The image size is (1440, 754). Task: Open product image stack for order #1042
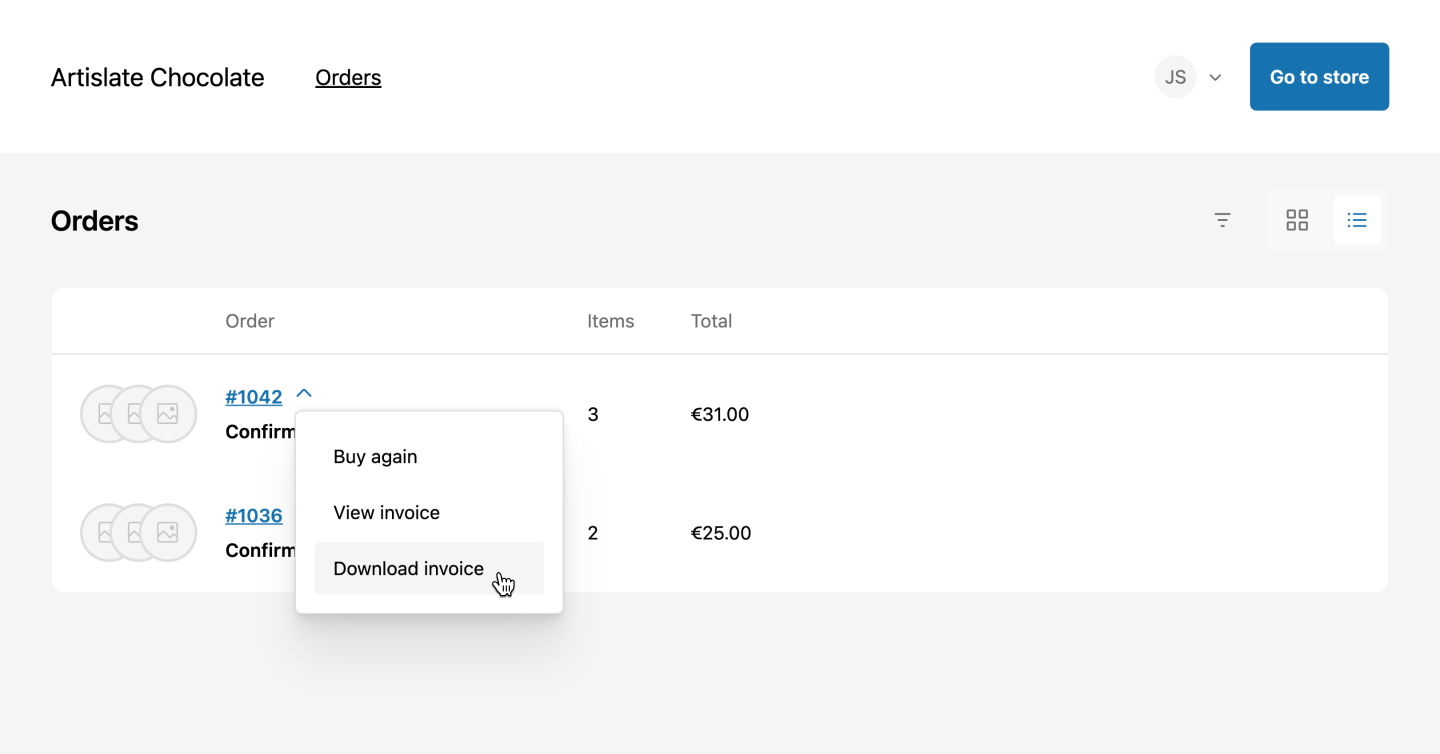pos(138,413)
